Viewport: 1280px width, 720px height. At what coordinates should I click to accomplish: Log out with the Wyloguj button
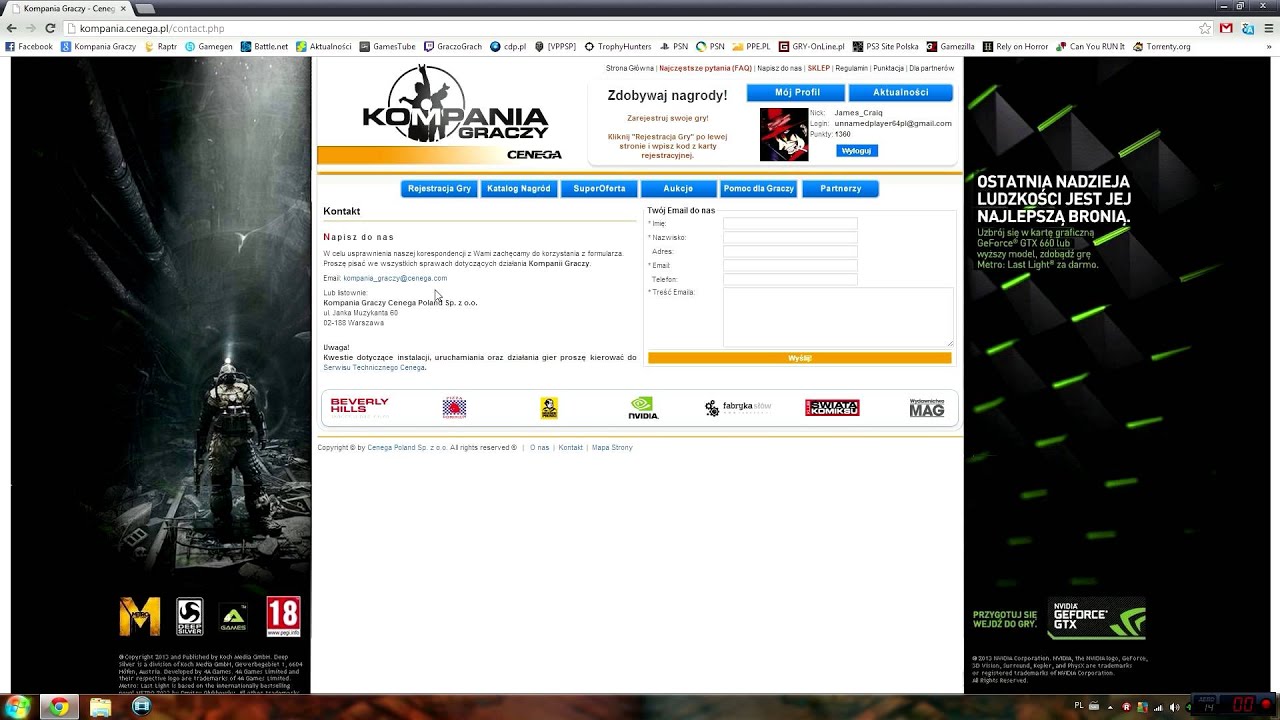click(x=857, y=151)
